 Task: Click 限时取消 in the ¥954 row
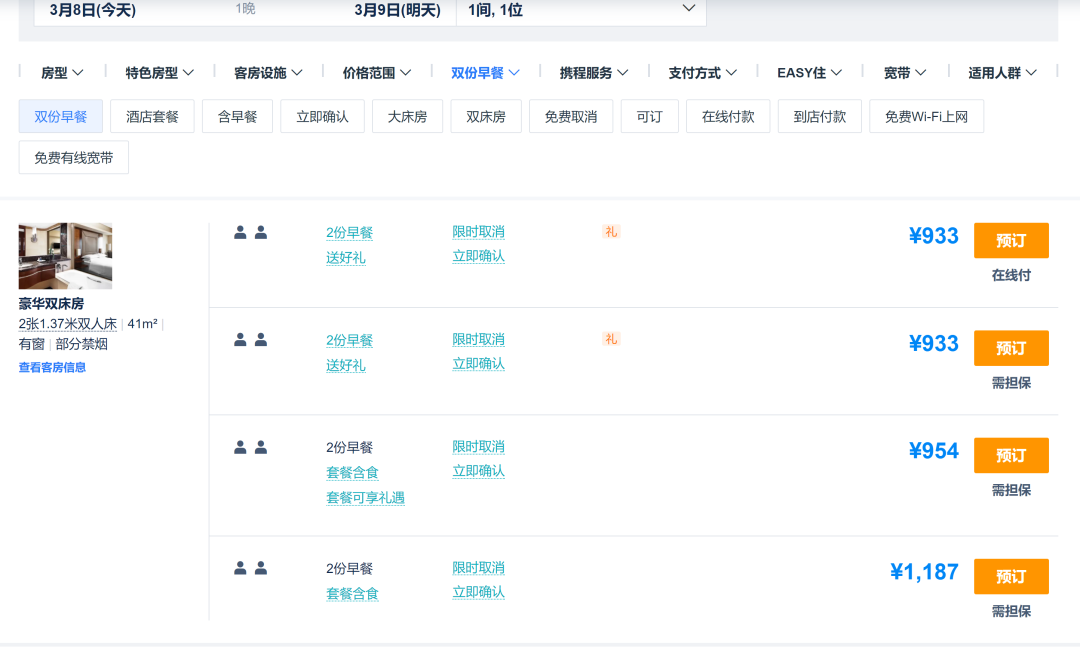coord(478,447)
